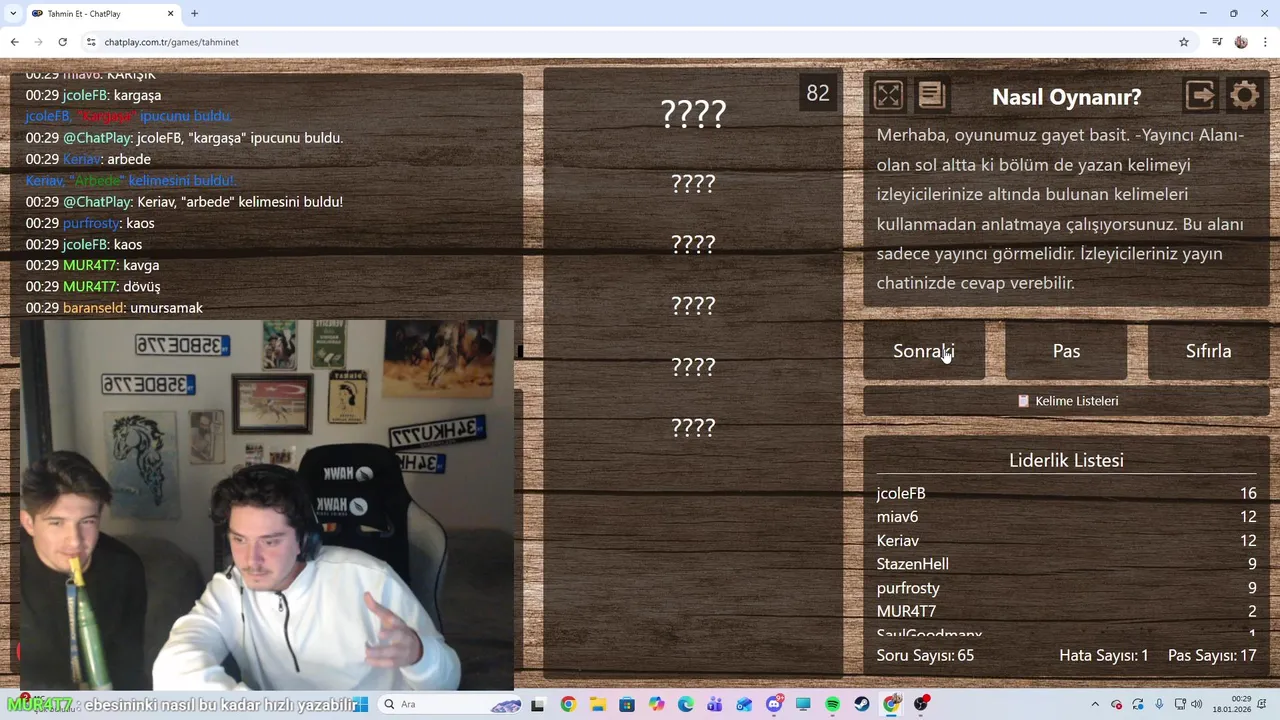The image size is (1280, 720).
Task: Click chat message 'purfrosty: kaos'
Action: [x=90, y=223]
